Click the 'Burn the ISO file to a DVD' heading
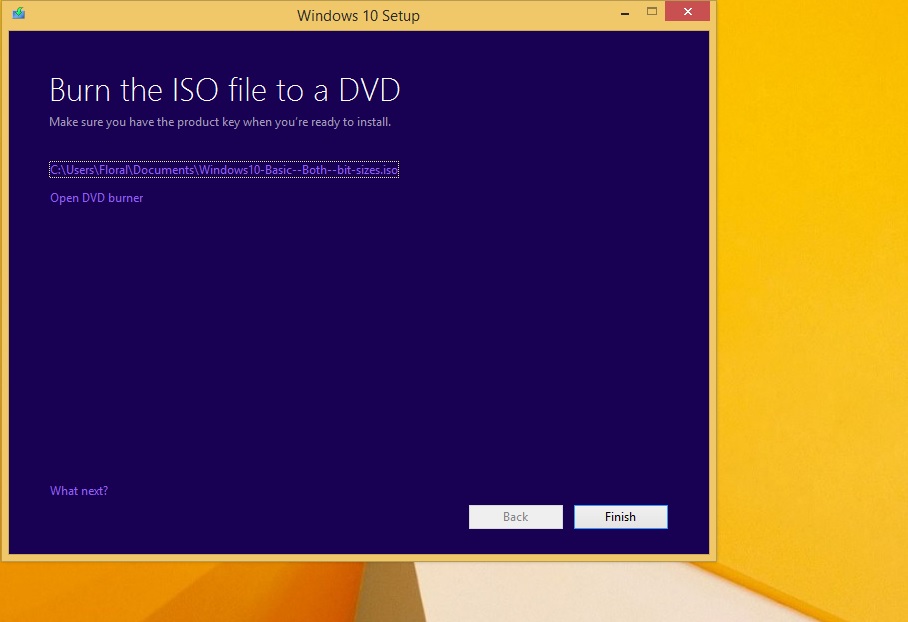 [x=225, y=90]
